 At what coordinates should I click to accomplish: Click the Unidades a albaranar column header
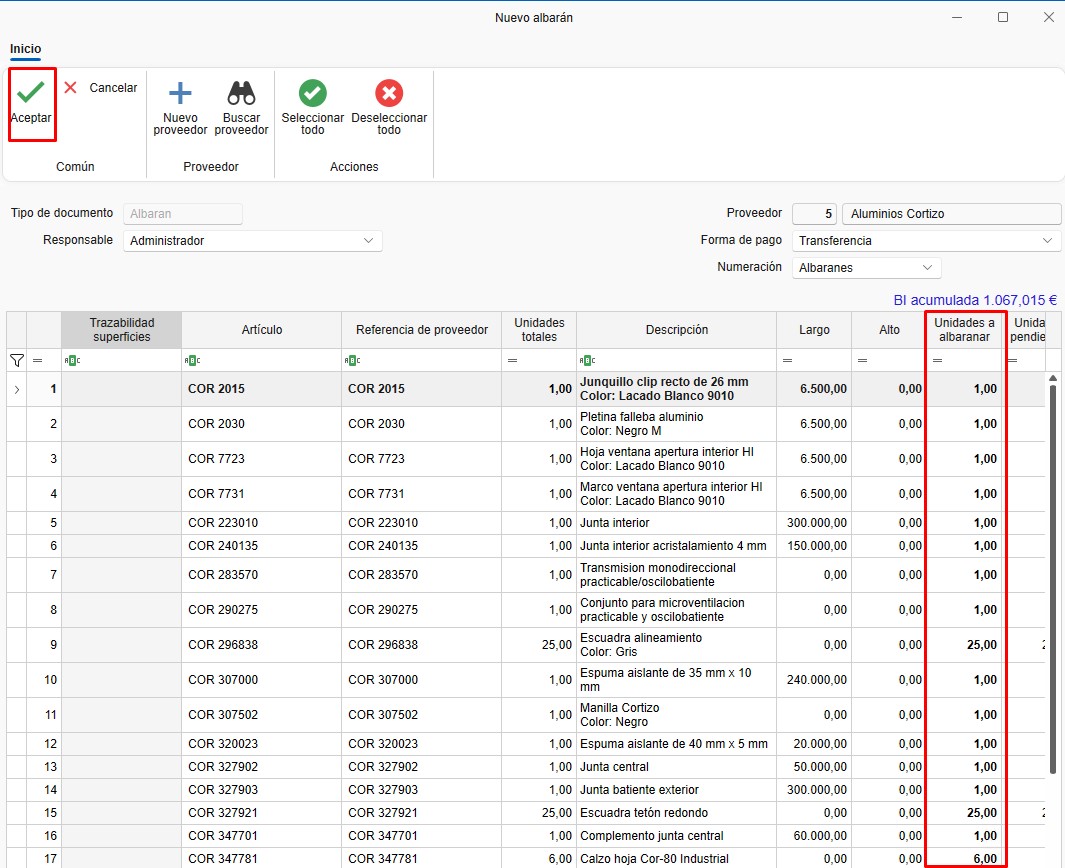[x=964, y=330]
